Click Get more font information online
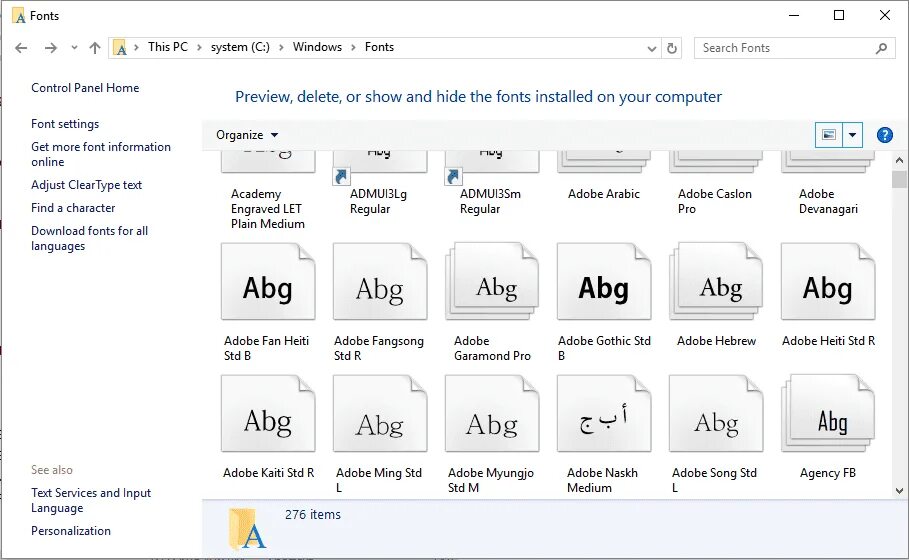The height and width of the screenshot is (560, 909). click(101, 154)
